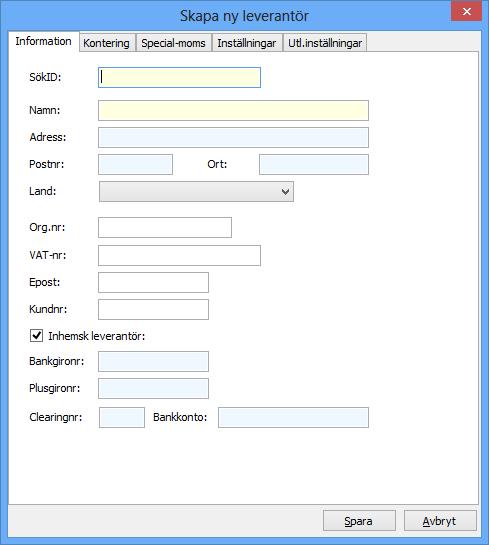Go to the Inställningar tab
The image size is (489, 545).
coord(247,43)
